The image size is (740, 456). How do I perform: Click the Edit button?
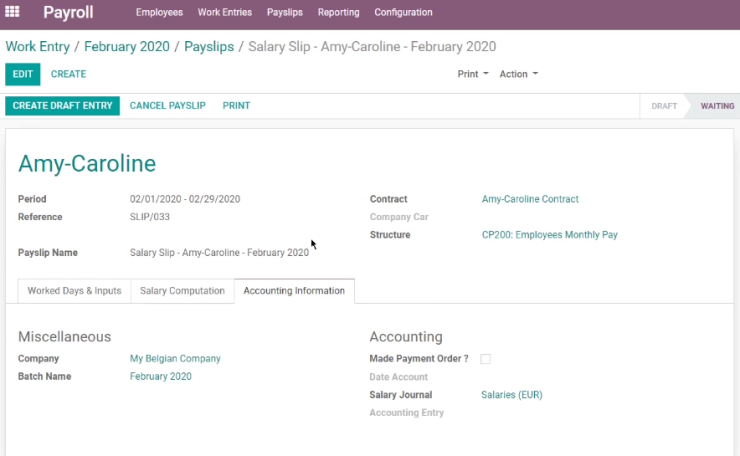pos(23,74)
